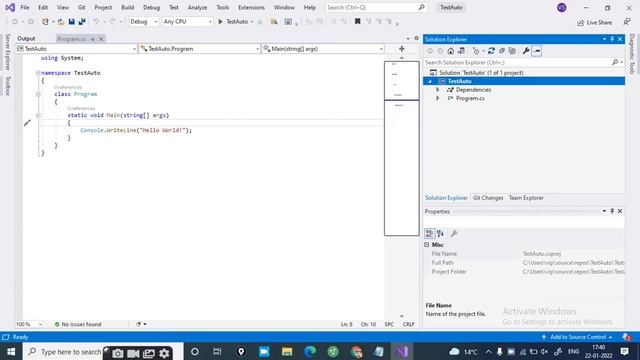Click the New Project toolbar icon
Screen dimensions: 640x360
pos(45,22)
